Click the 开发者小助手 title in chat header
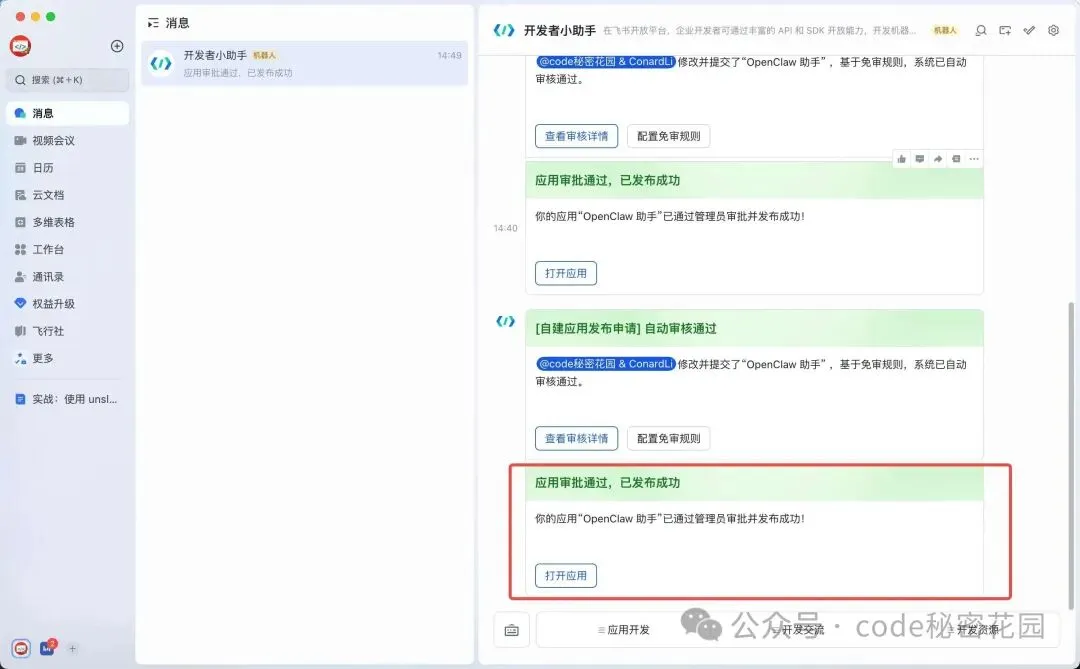Viewport: 1080px width, 669px height. 559,30
